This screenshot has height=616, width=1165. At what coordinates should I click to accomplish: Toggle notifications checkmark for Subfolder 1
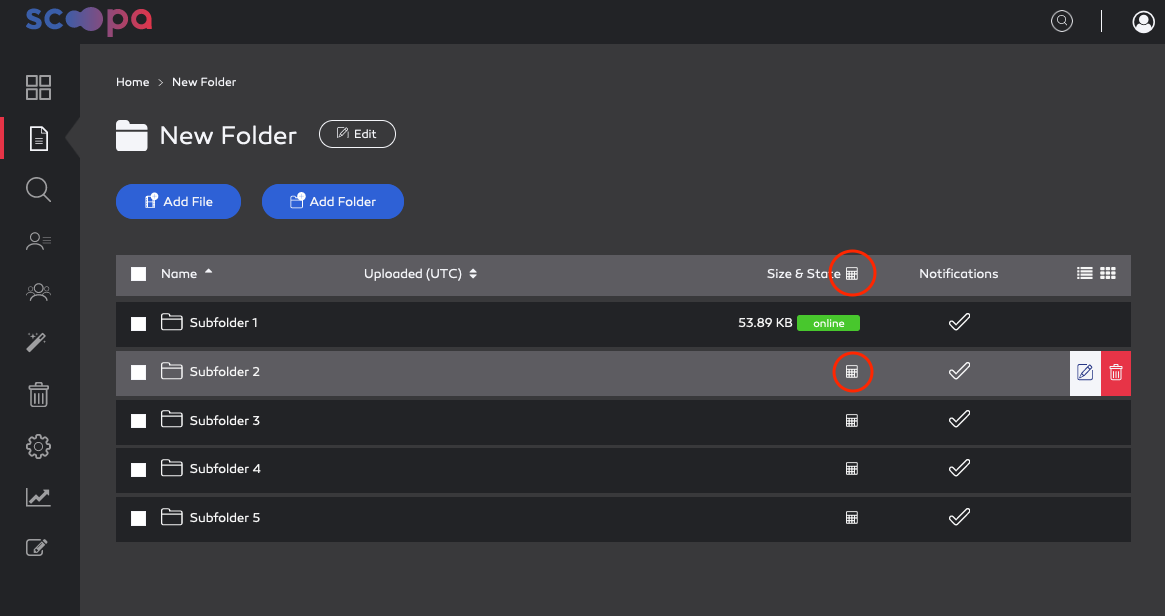point(959,322)
